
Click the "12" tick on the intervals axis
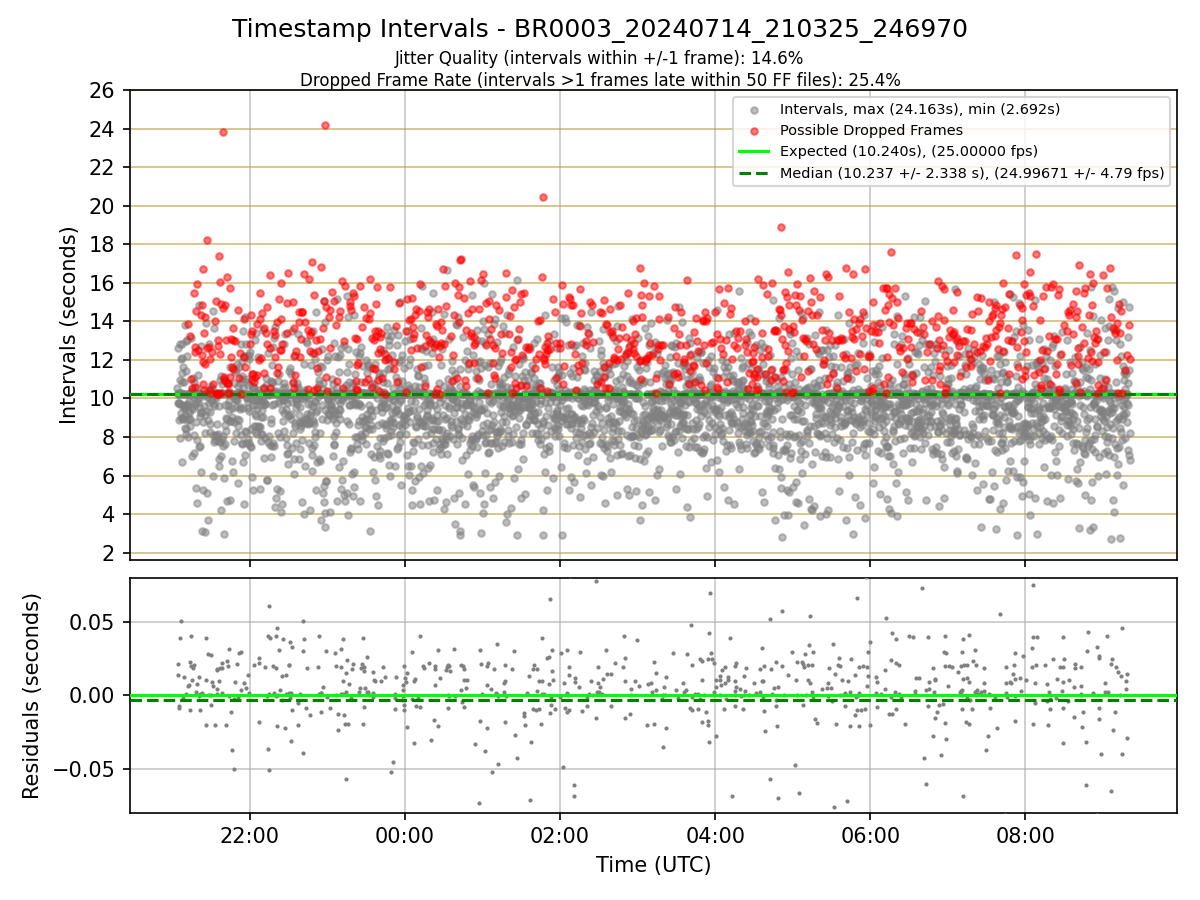pyautogui.click(x=102, y=361)
